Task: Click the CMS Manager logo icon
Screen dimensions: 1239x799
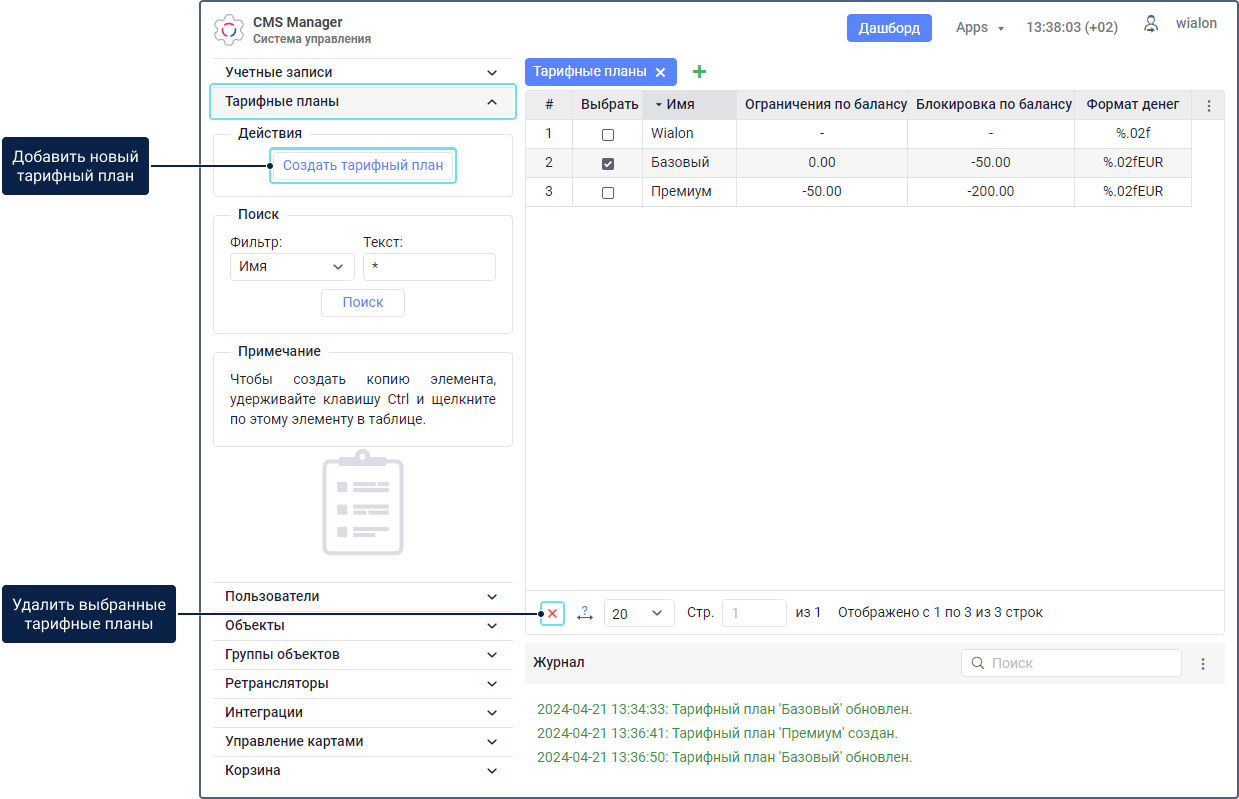Action: tap(229, 30)
